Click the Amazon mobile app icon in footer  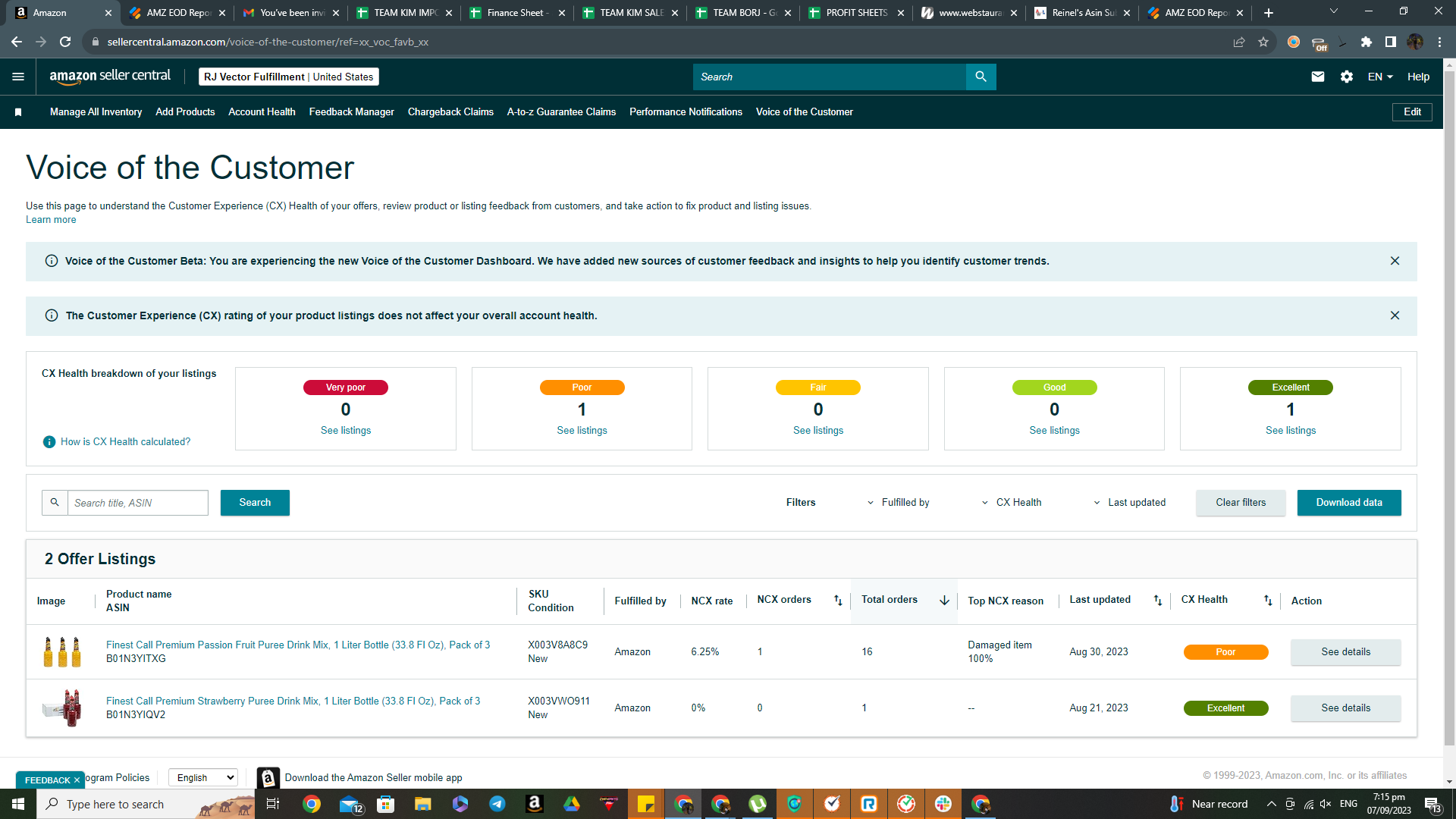(268, 778)
